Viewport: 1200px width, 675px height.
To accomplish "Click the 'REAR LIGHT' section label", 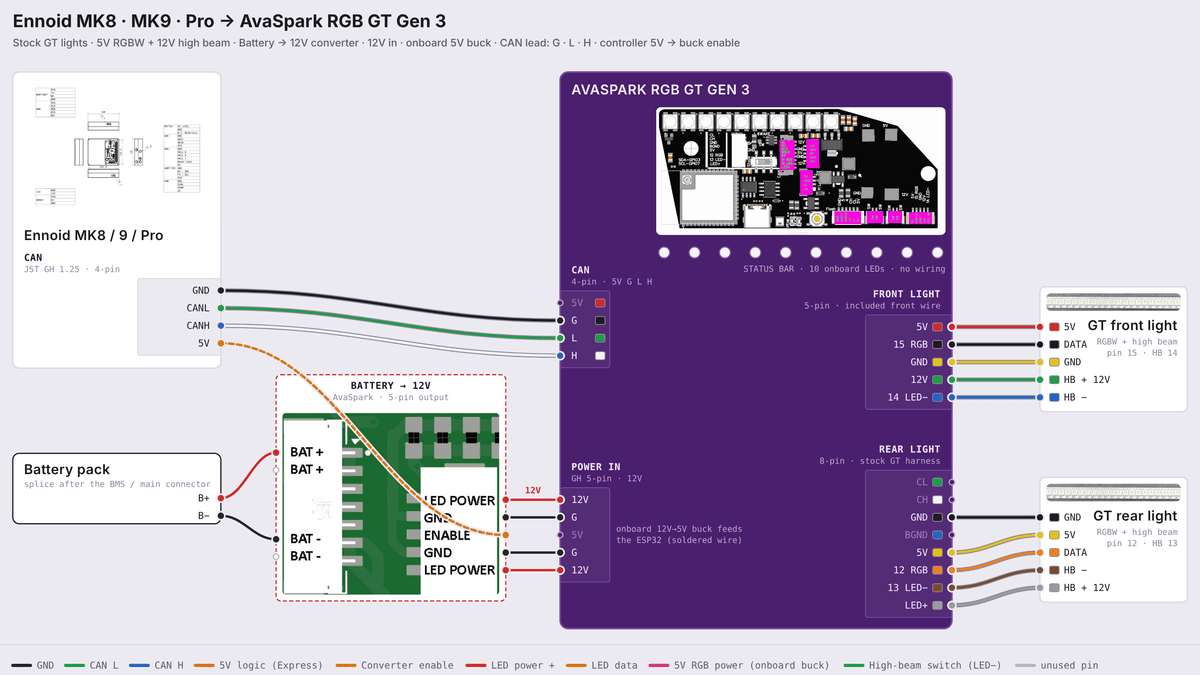I will [910, 449].
